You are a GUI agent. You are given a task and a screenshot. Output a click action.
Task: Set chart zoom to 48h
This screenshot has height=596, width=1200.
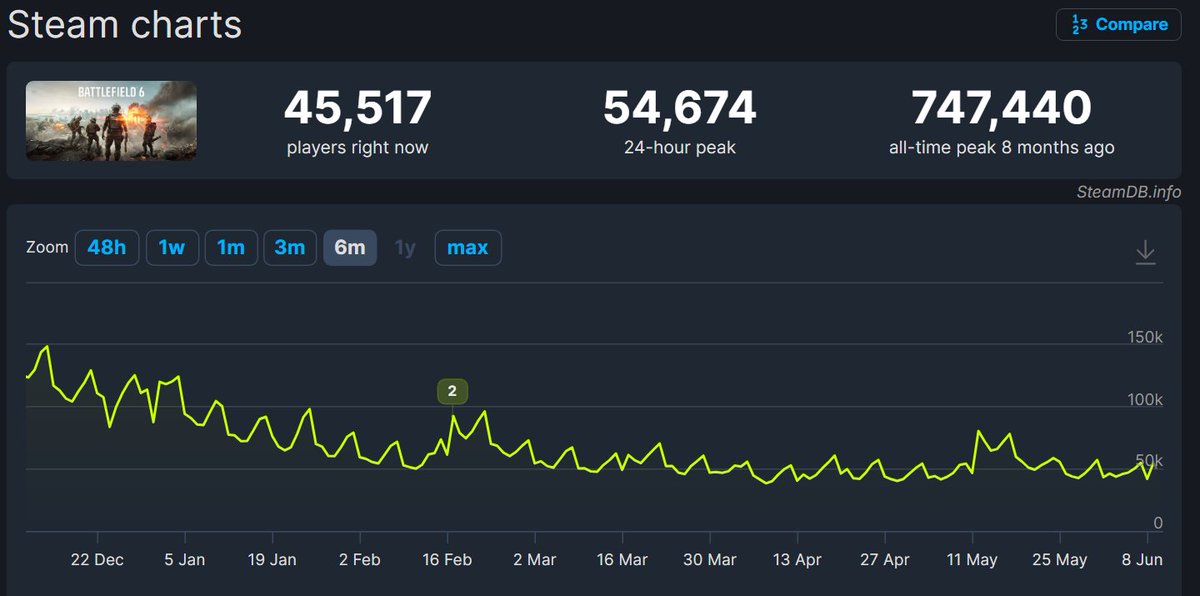(x=107, y=247)
